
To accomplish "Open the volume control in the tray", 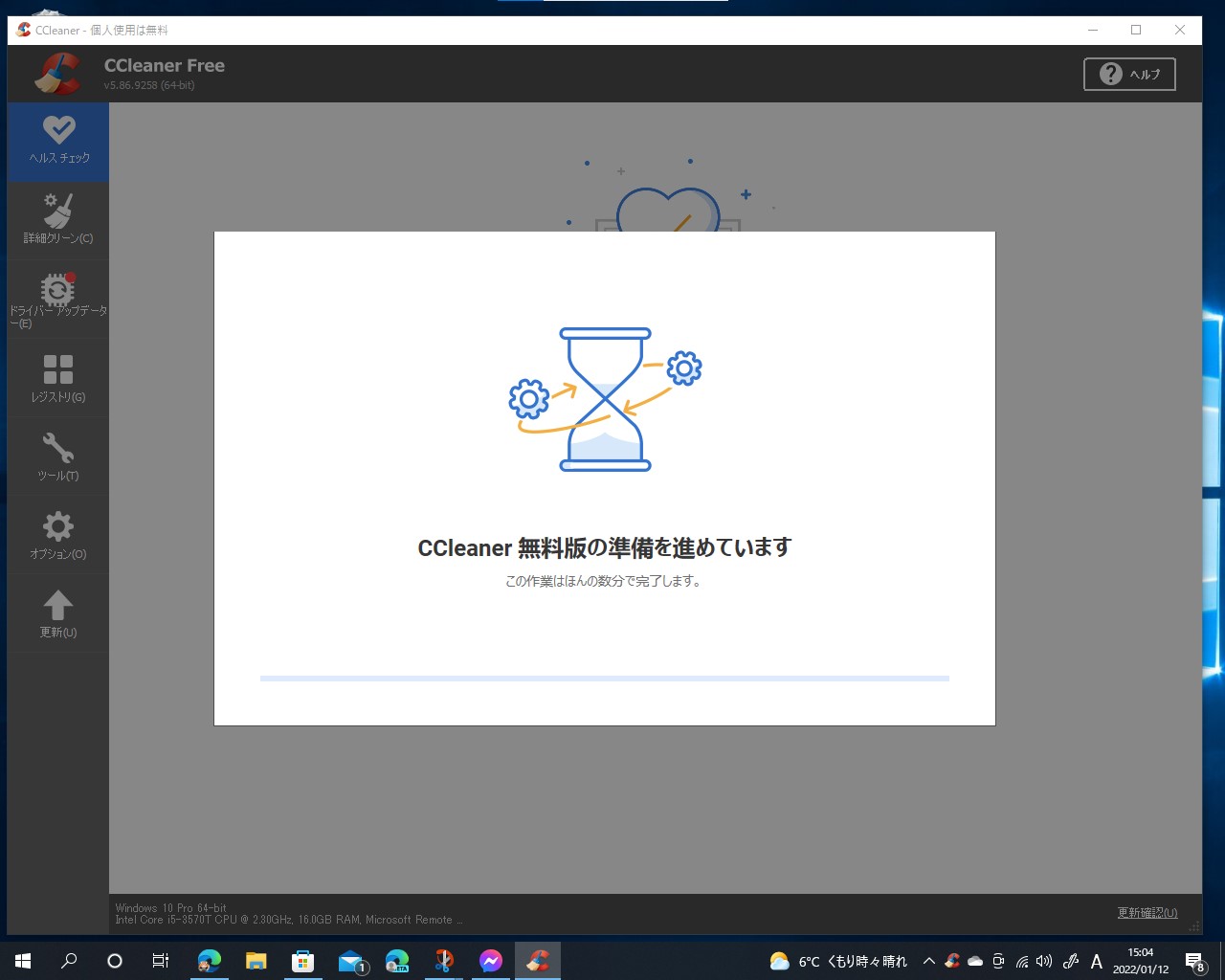I will click(x=1043, y=960).
